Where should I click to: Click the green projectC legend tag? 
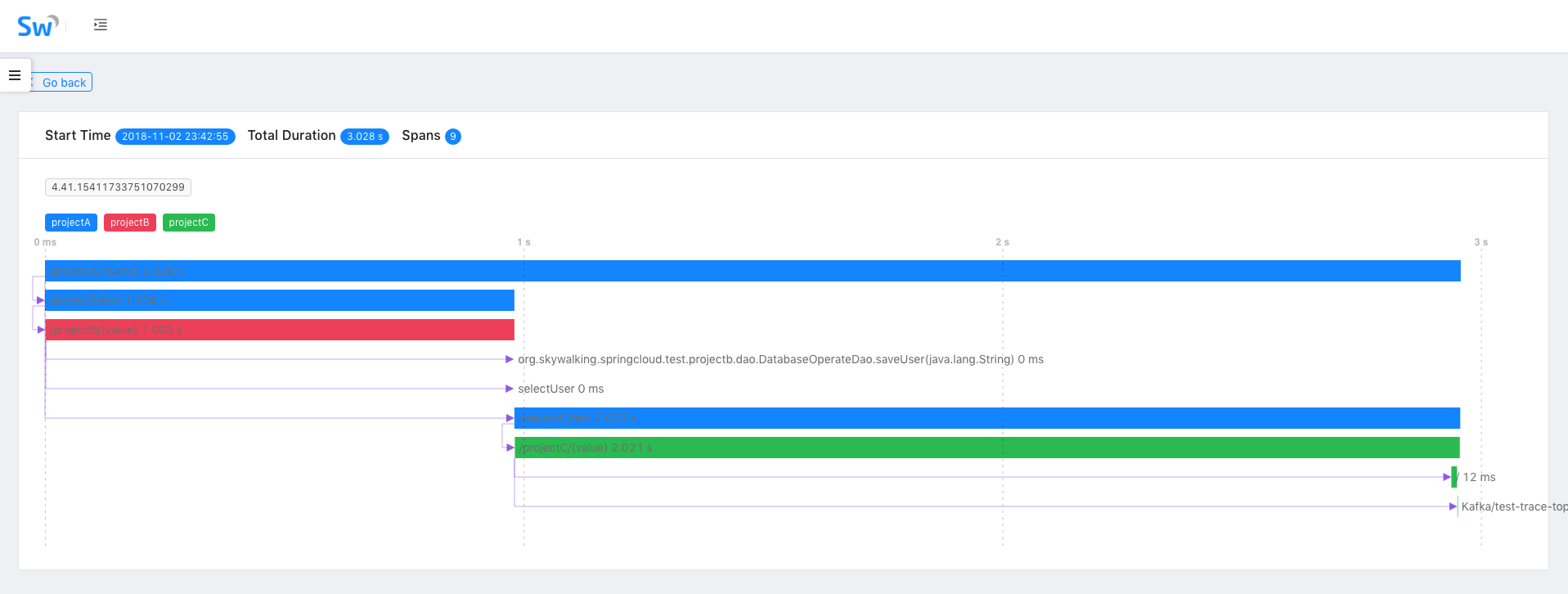tap(188, 223)
